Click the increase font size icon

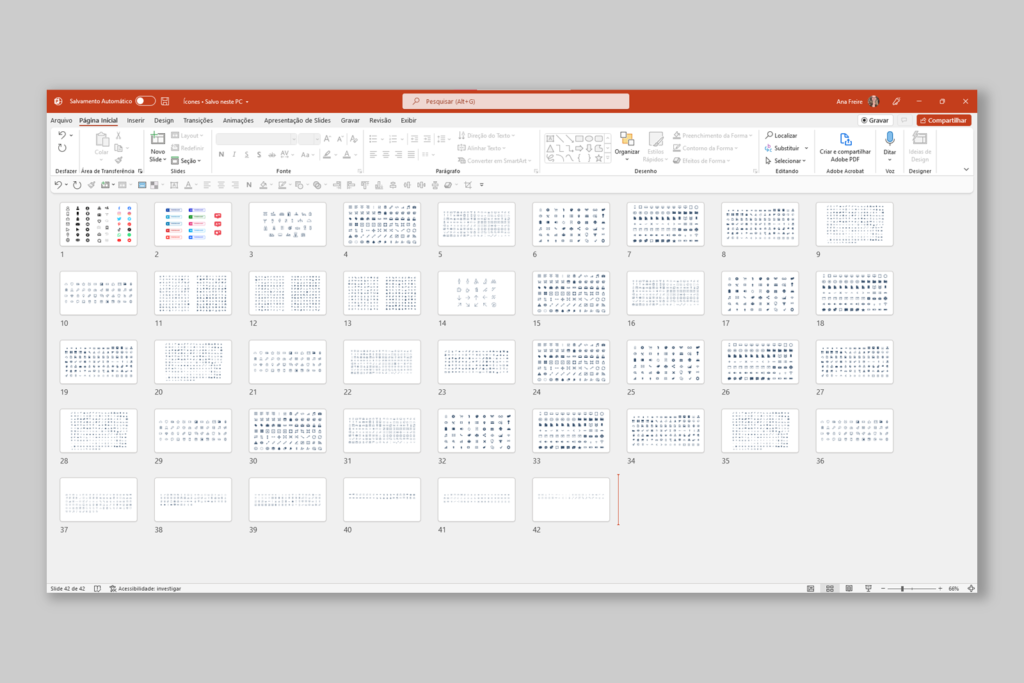tap(327, 139)
